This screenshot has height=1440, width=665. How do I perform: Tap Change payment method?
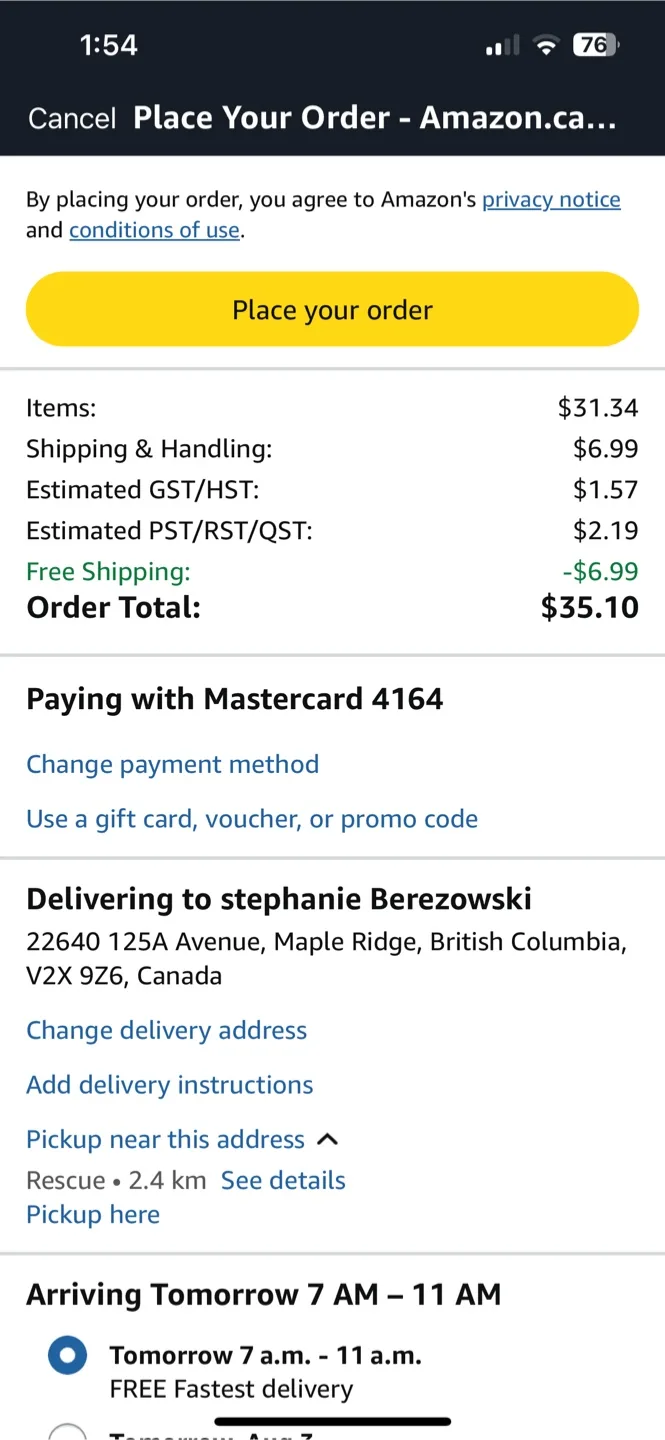coord(172,764)
